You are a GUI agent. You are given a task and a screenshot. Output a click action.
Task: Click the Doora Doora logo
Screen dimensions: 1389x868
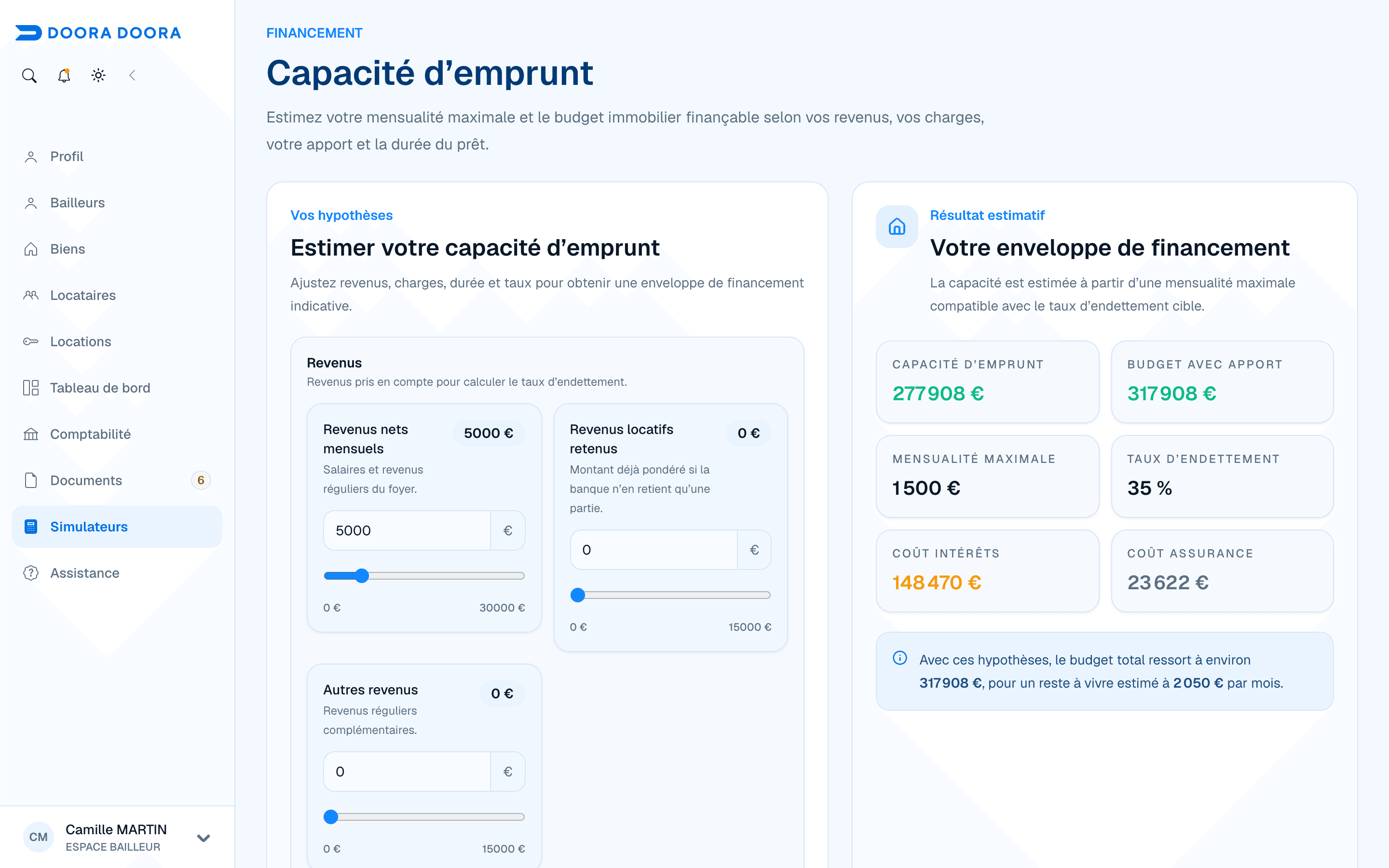pyautogui.click(x=98, y=33)
